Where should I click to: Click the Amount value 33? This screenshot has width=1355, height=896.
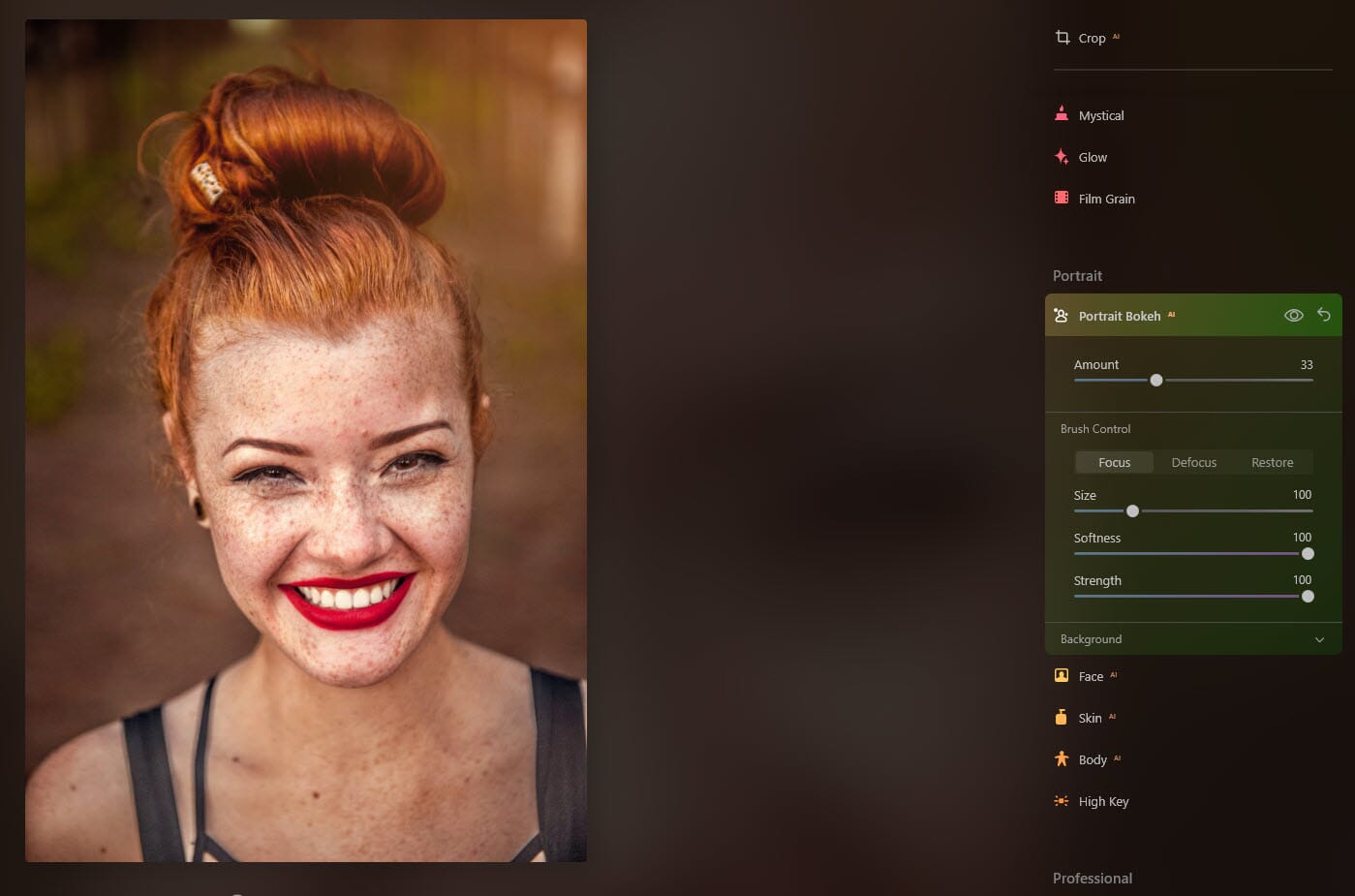point(1307,365)
